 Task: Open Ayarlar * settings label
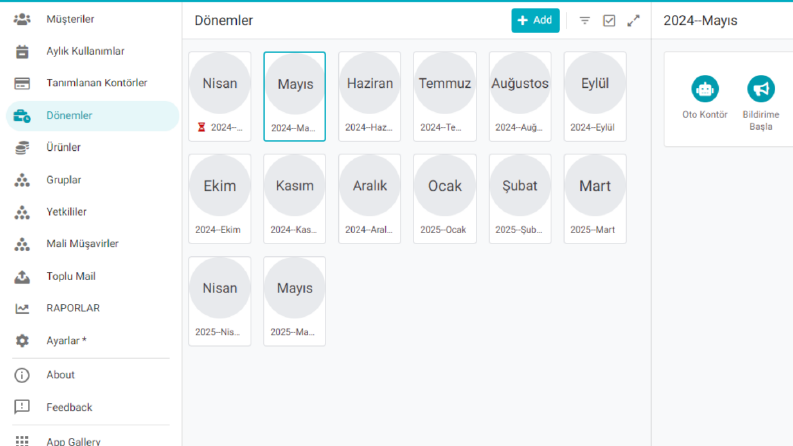tap(66, 341)
